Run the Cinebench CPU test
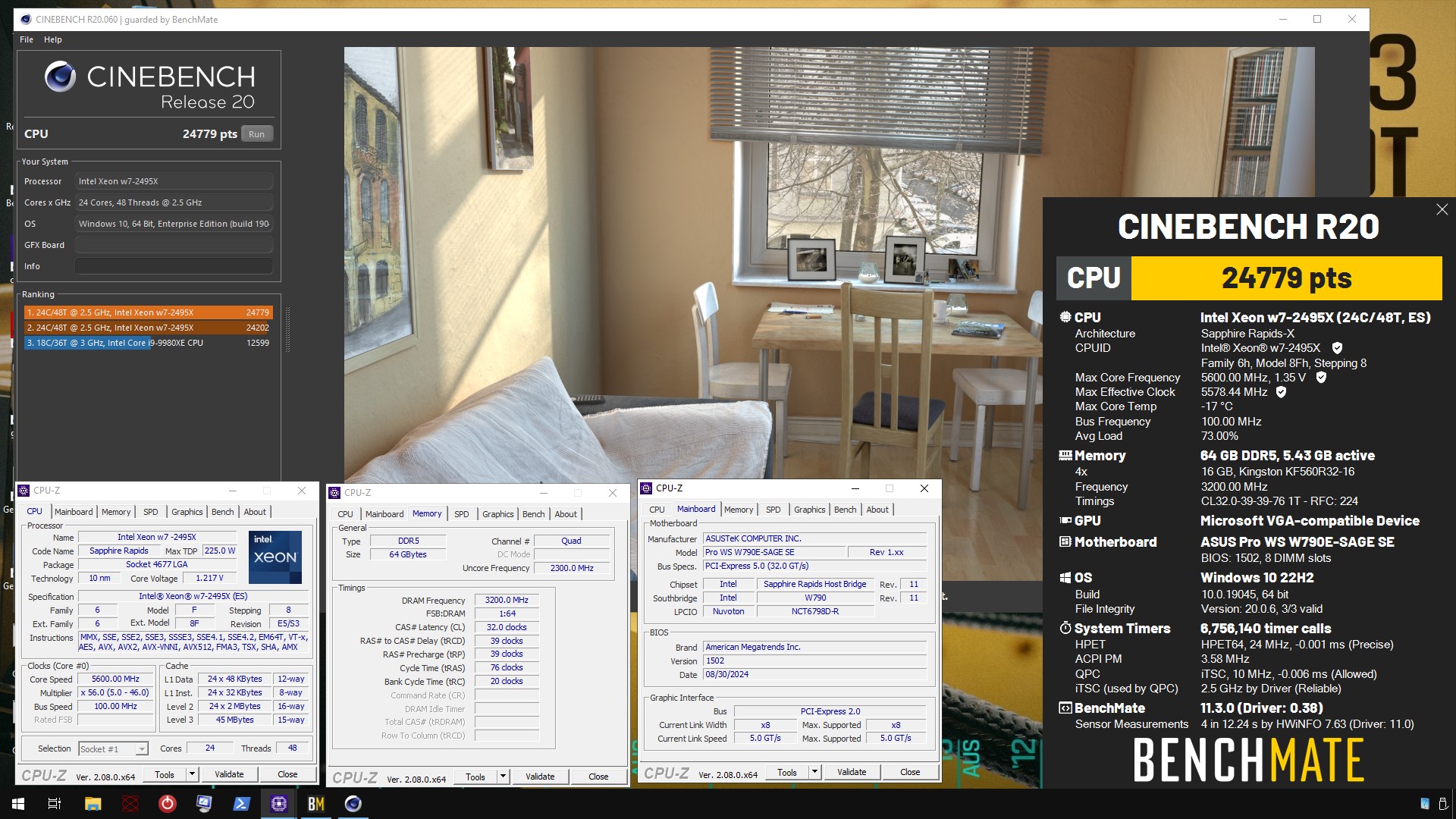Viewport: 1456px width, 819px height. tap(257, 134)
